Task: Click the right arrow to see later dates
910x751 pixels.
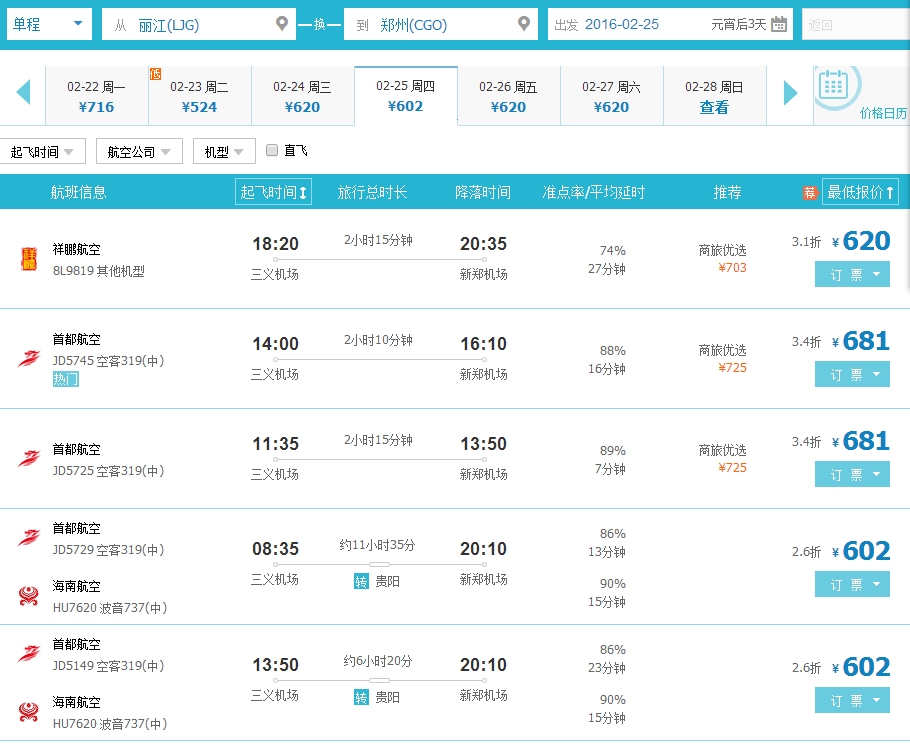Action: click(790, 95)
